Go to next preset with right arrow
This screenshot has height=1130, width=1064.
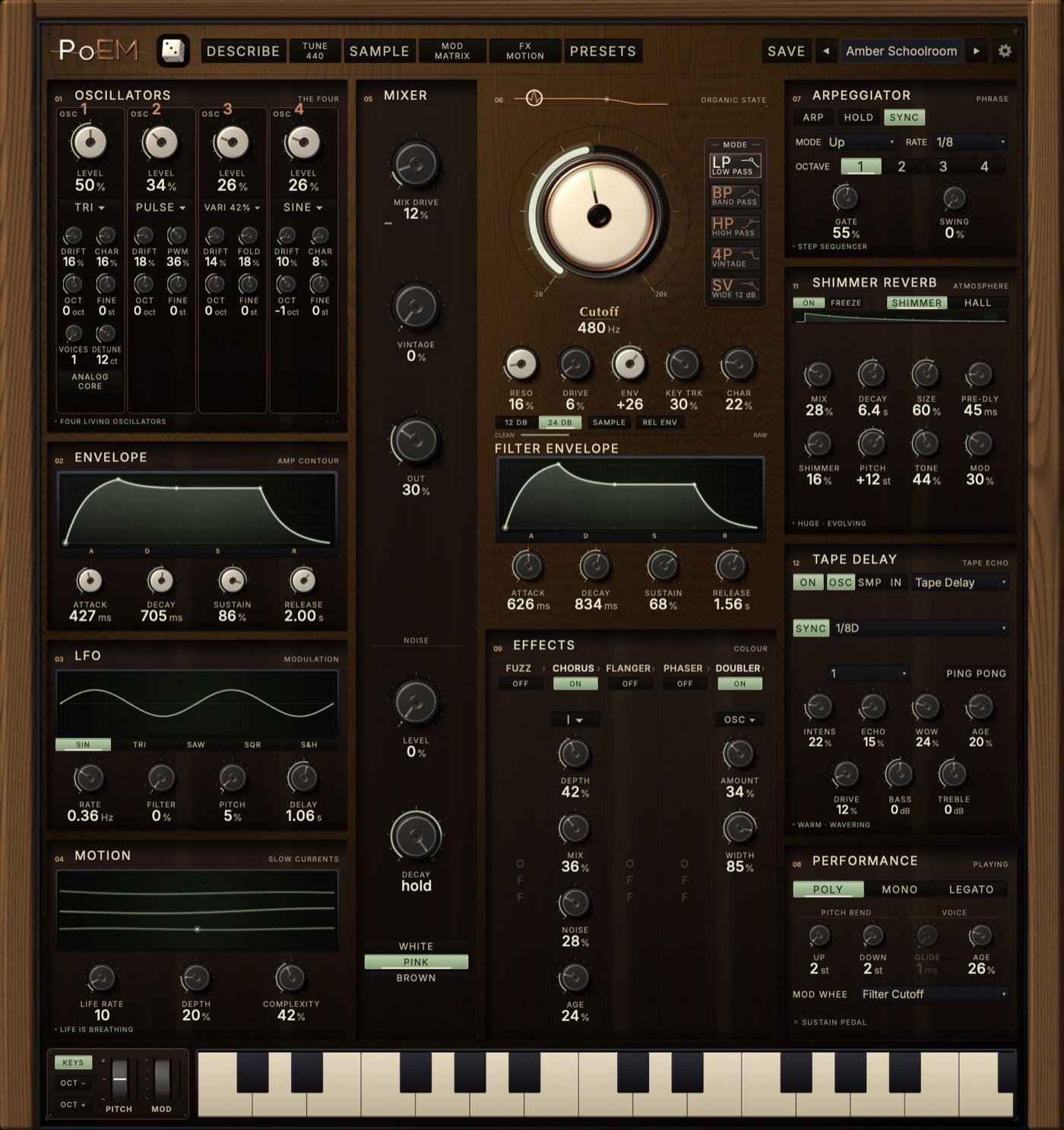coord(977,51)
